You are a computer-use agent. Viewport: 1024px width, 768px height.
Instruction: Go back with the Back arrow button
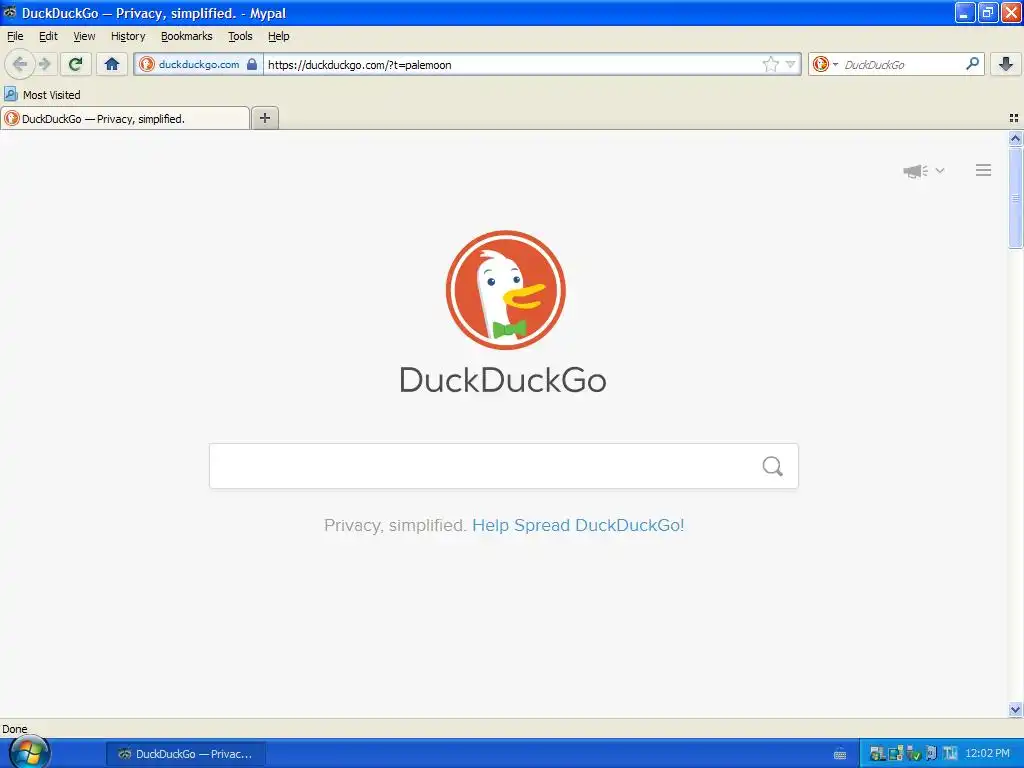point(20,64)
